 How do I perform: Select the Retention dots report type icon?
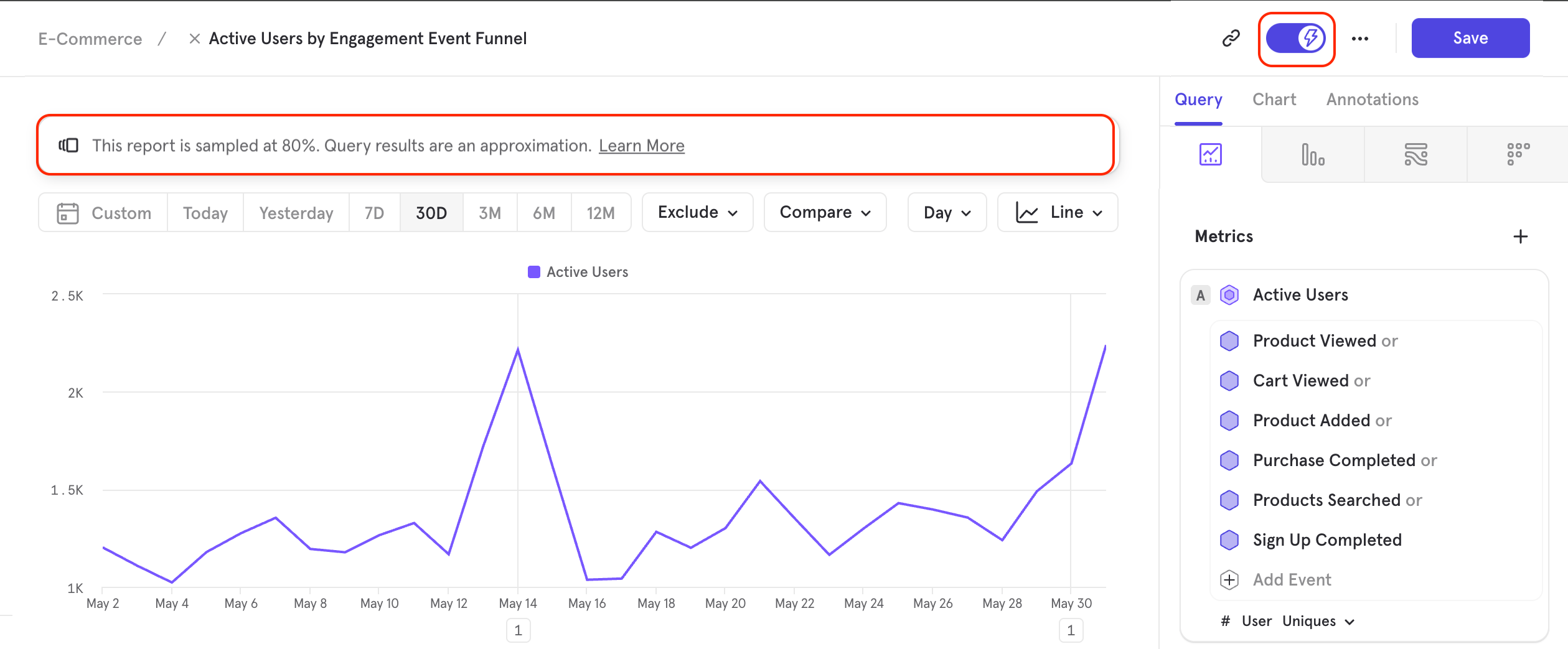(x=1518, y=154)
